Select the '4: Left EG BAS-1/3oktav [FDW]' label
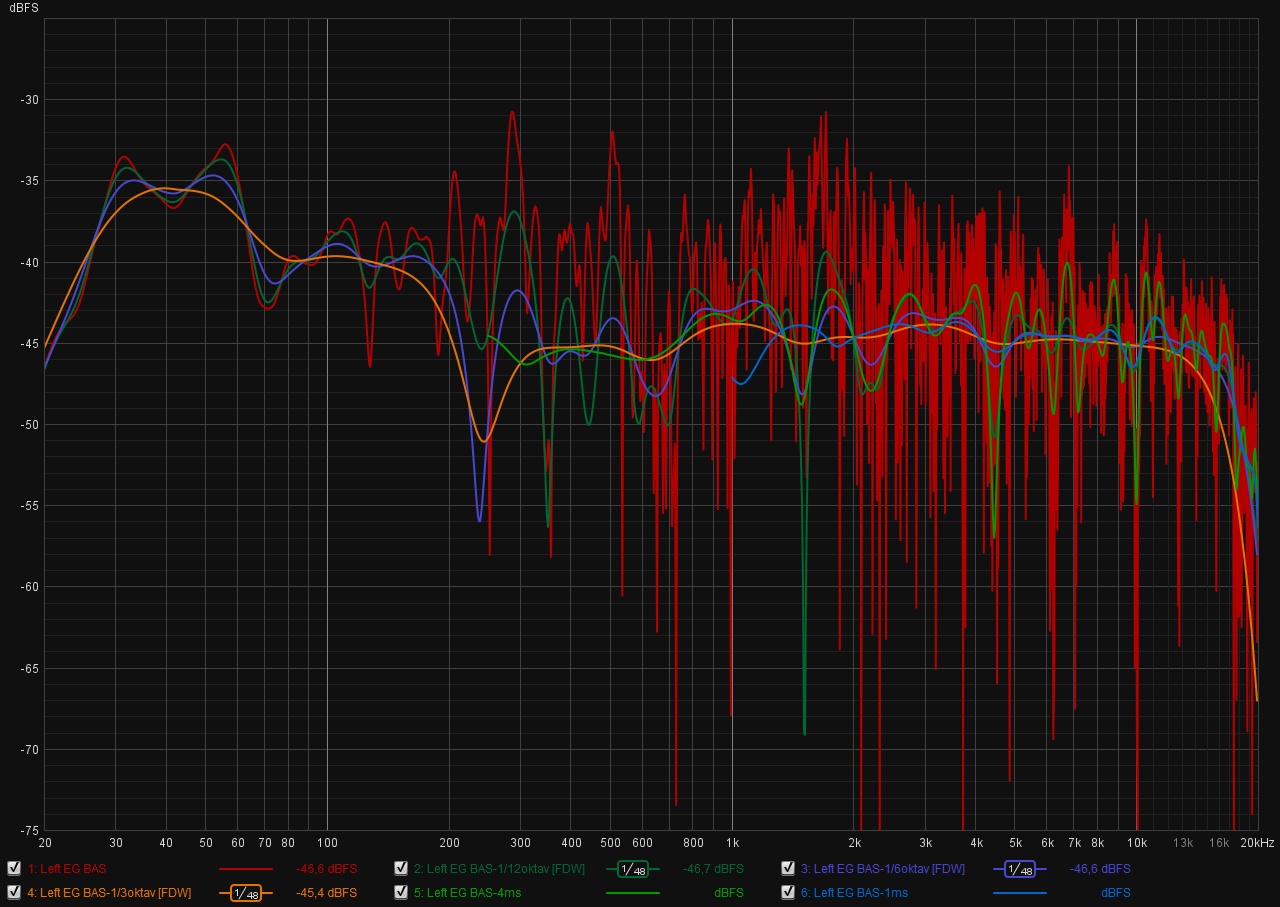Image resolution: width=1280 pixels, height=907 pixels. pyautogui.click(x=109, y=893)
